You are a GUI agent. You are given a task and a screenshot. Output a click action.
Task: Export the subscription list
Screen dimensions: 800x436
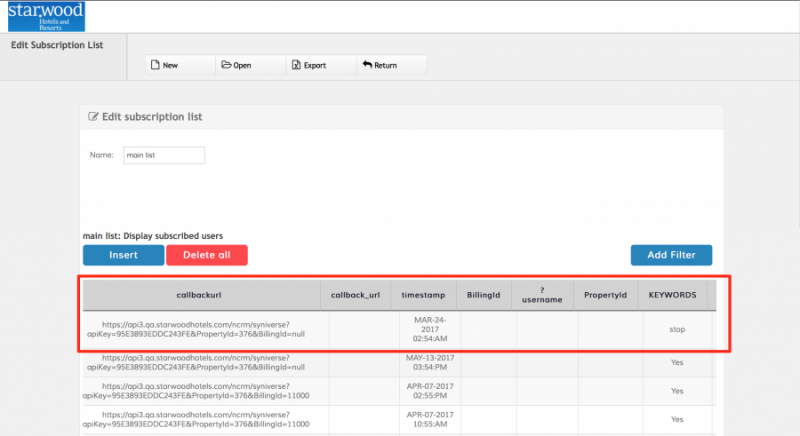tap(296, 65)
